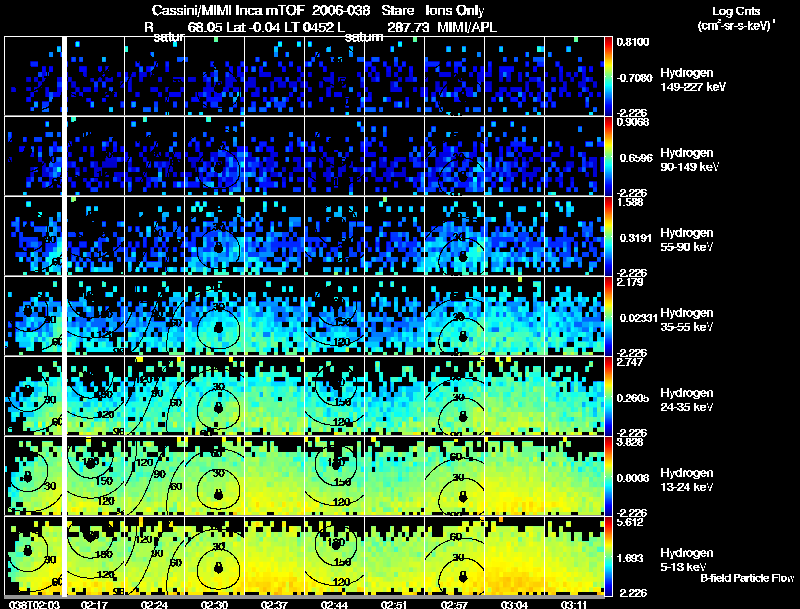The width and height of the screenshot is (800, 609).
Task: Open the 24-35 keV image panel at 02:51
Action: pos(394,396)
